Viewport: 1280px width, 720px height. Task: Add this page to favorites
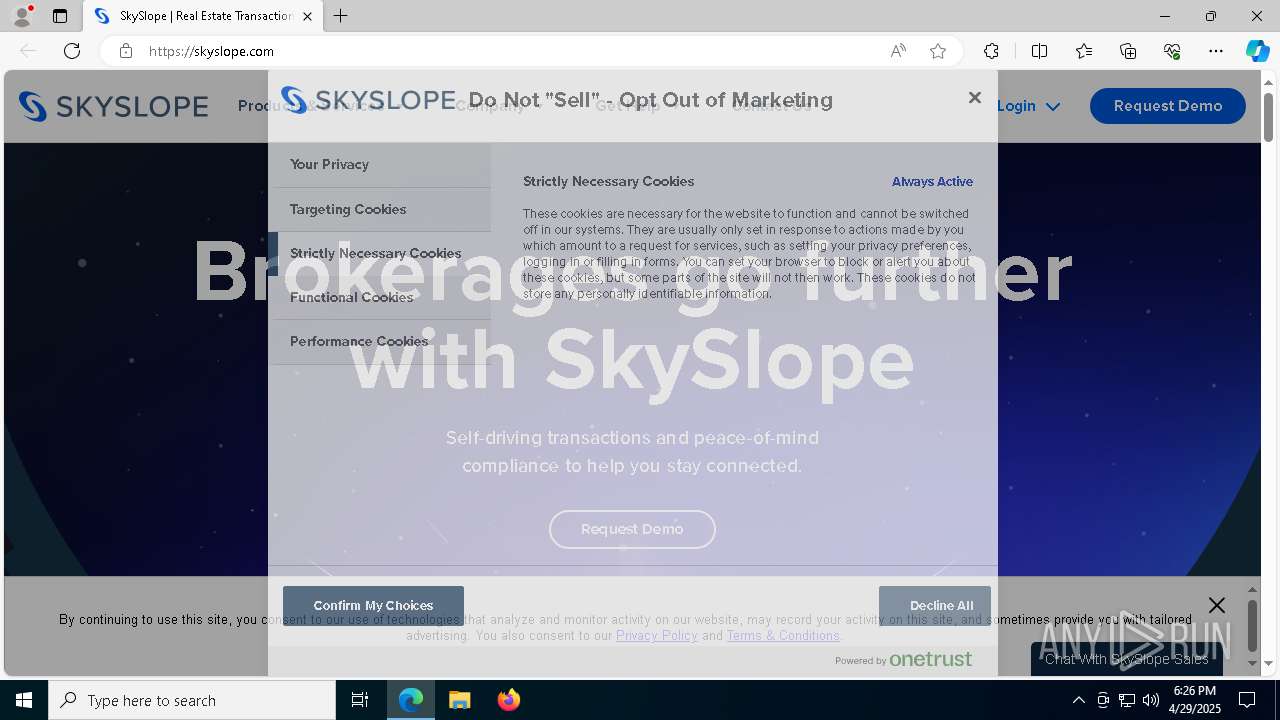pyautogui.click(x=938, y=51)
